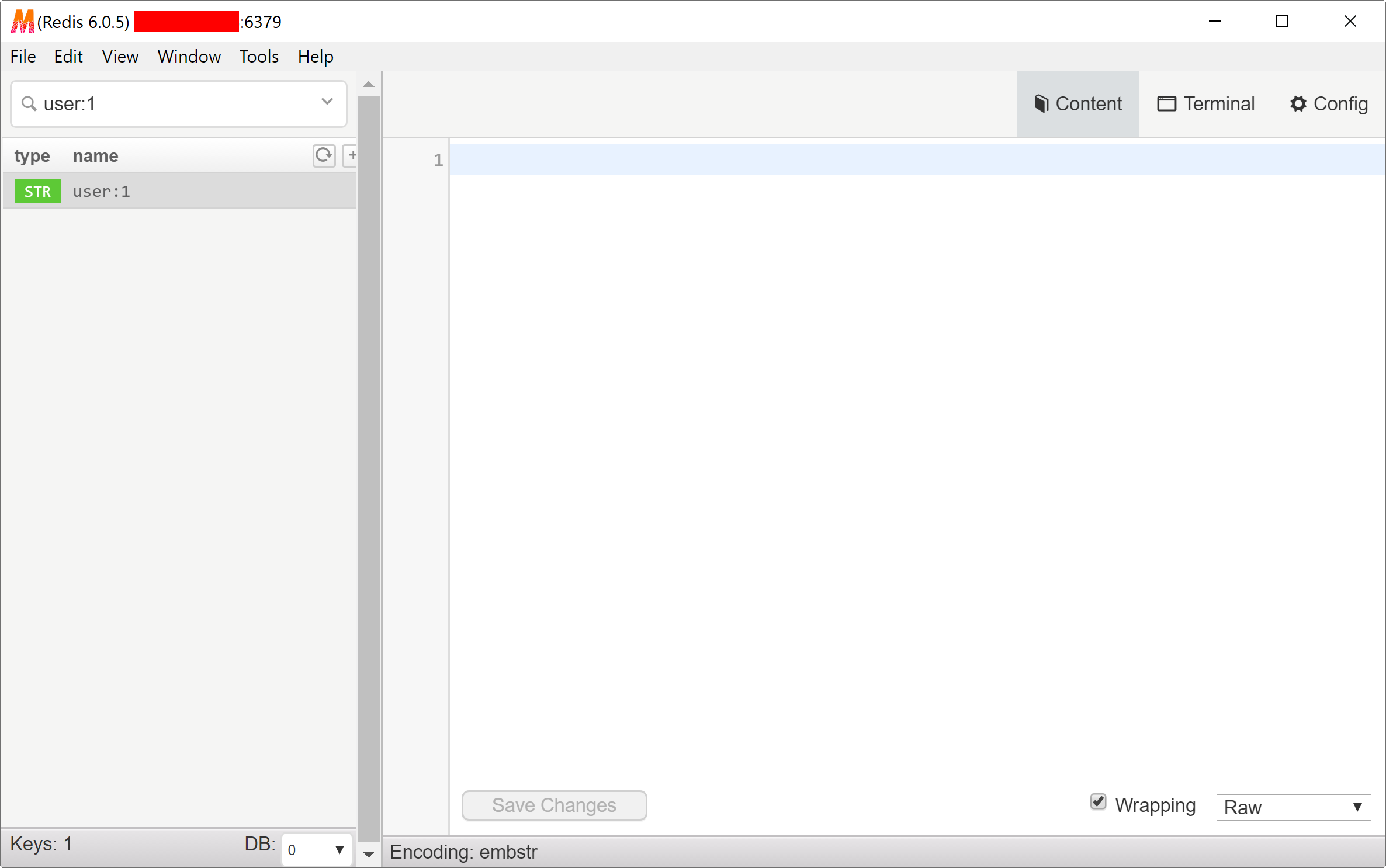This screenshot has width=1386, height=868.
Task: Click line number 1 in the gutter
Action: (438, 159)
